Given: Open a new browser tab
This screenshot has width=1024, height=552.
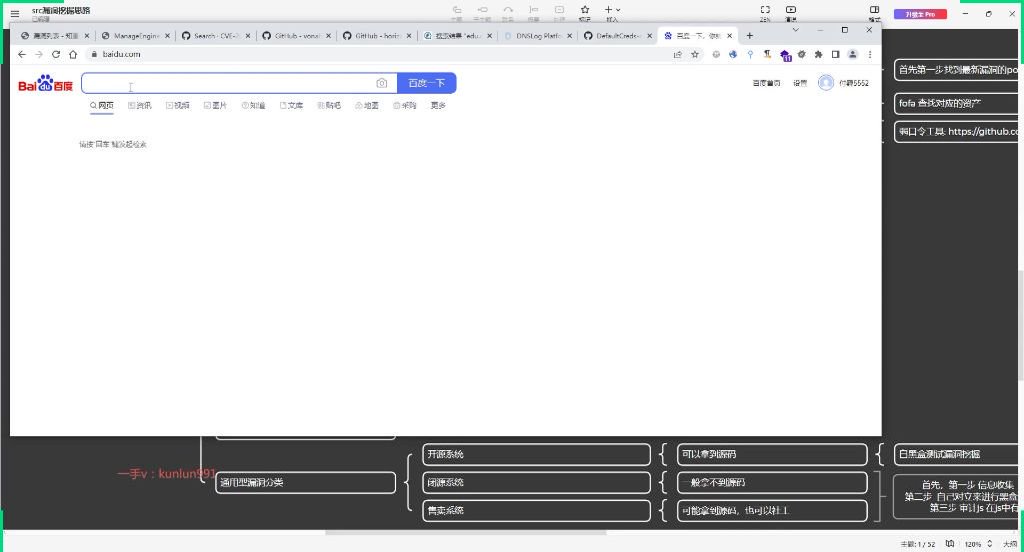Looking at the screenshot, I should tap(750, 35).
